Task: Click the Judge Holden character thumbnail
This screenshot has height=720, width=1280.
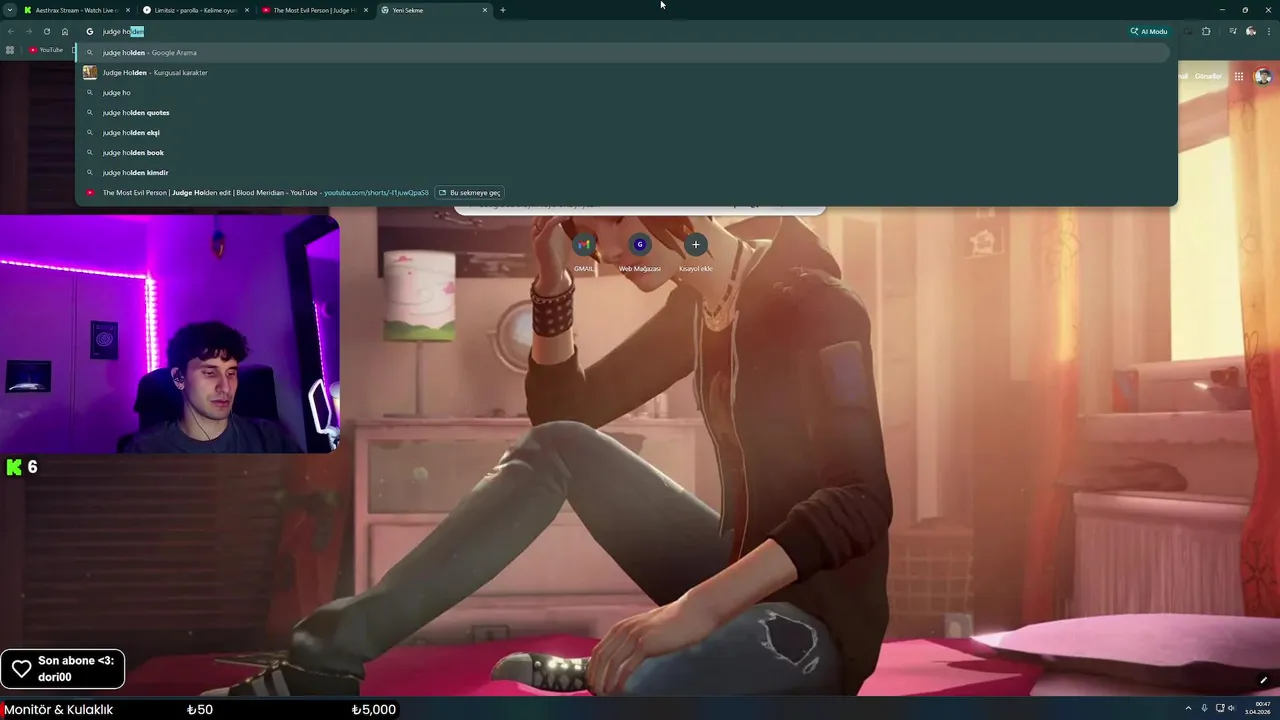Action: coord(90,72)
